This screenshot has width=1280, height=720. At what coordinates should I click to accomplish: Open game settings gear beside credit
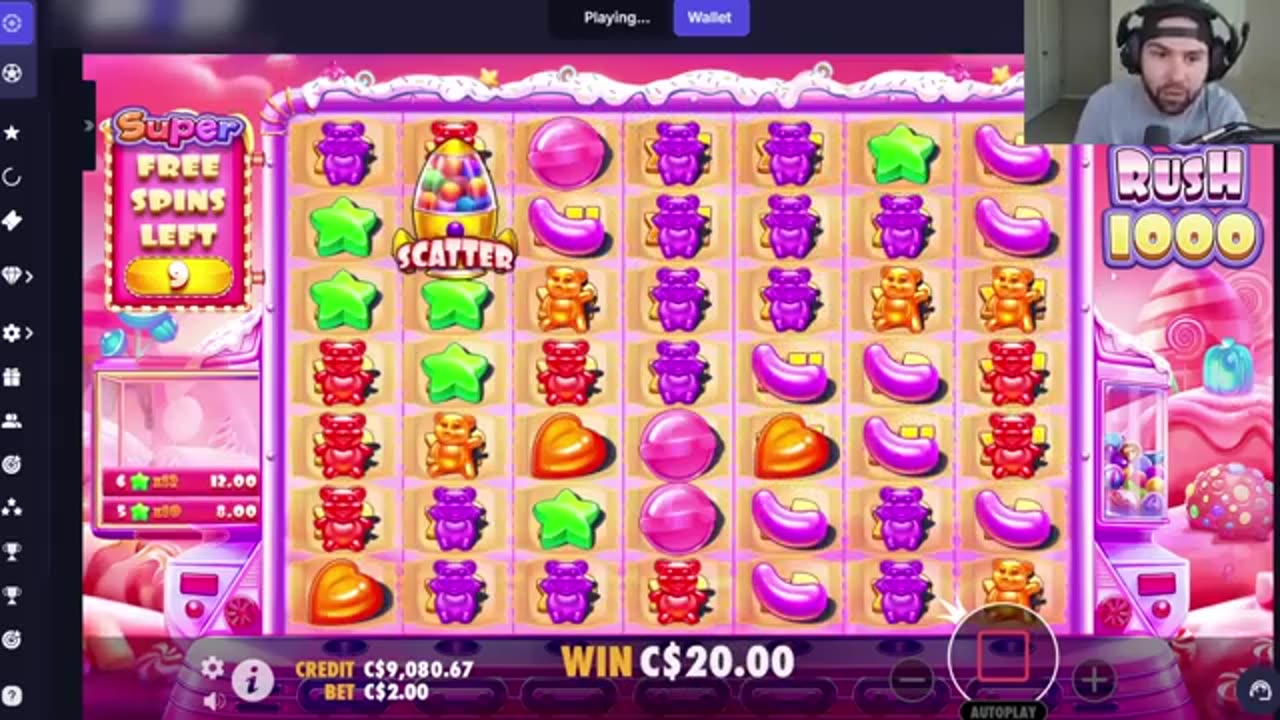tap(212, 667)
